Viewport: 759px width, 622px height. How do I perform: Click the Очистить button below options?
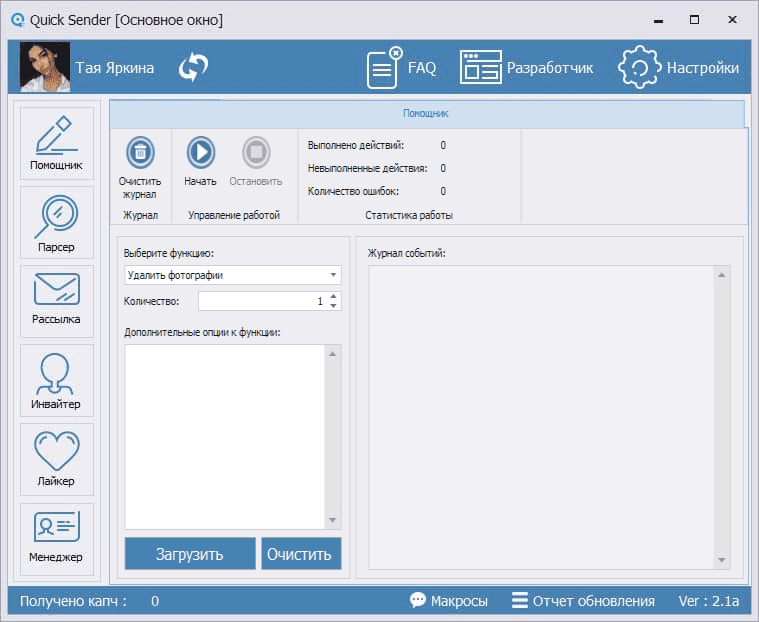301,554
